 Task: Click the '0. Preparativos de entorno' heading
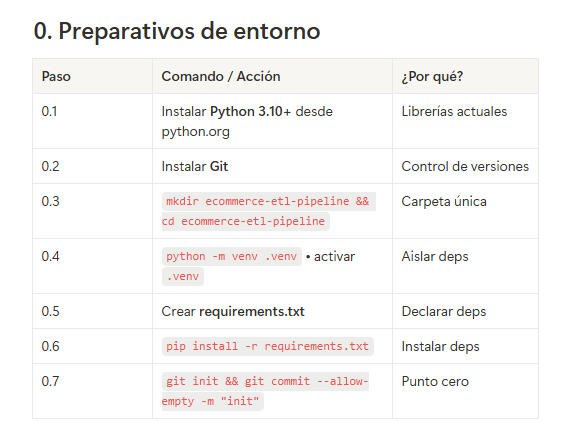pos(177,31)
